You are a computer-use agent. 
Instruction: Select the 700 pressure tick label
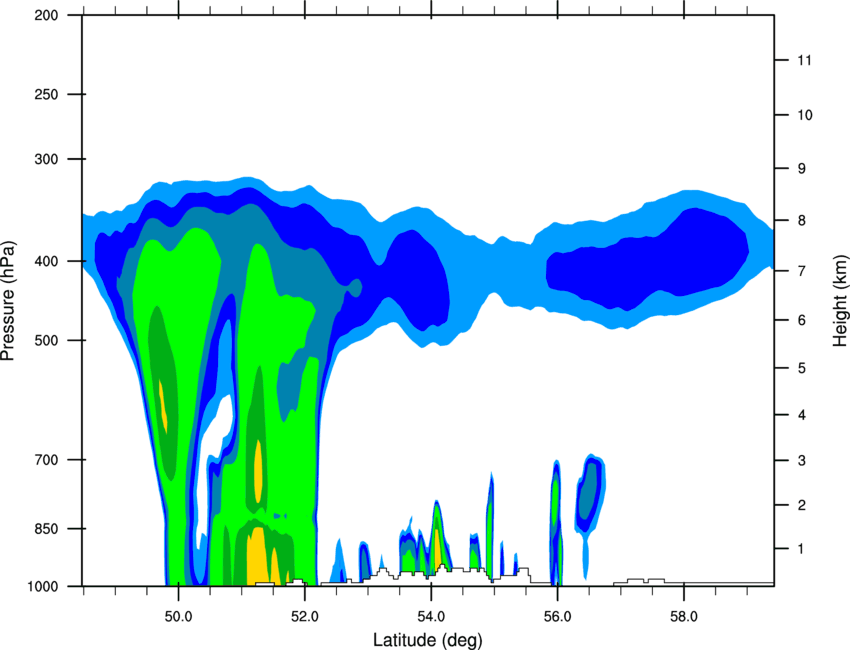coord(46,460)
